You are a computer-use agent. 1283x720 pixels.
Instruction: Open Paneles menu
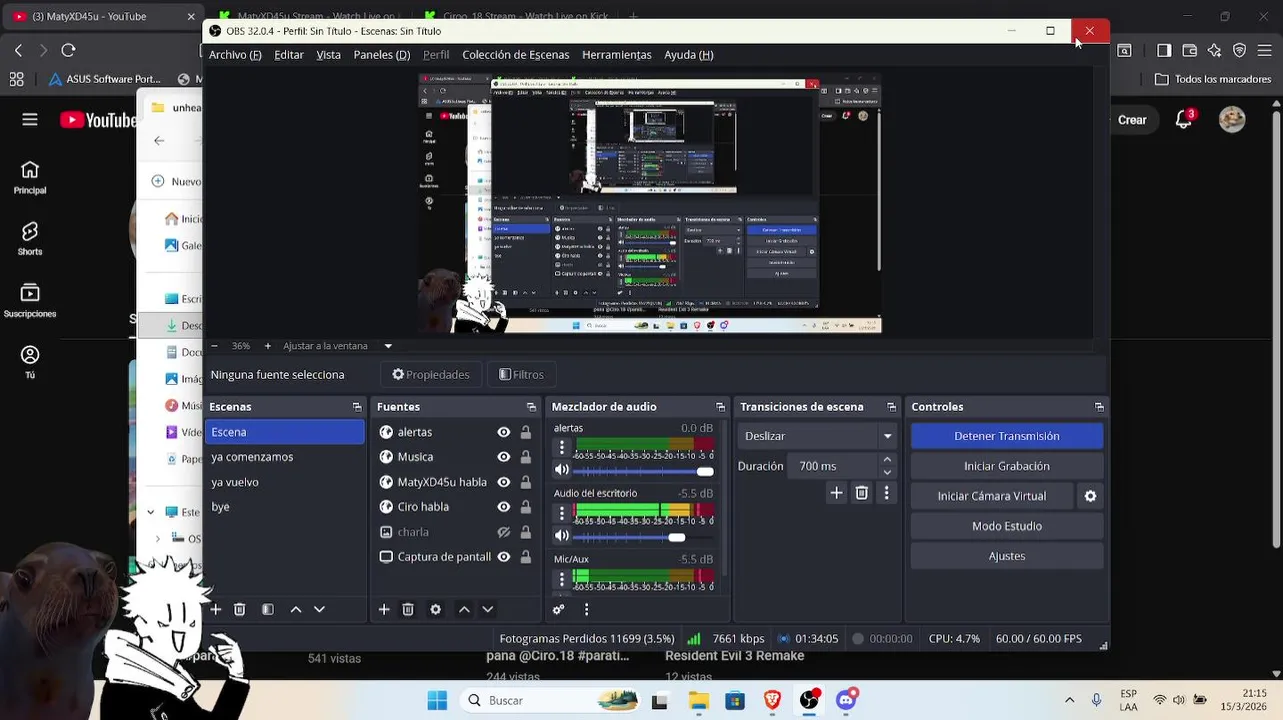382,55
